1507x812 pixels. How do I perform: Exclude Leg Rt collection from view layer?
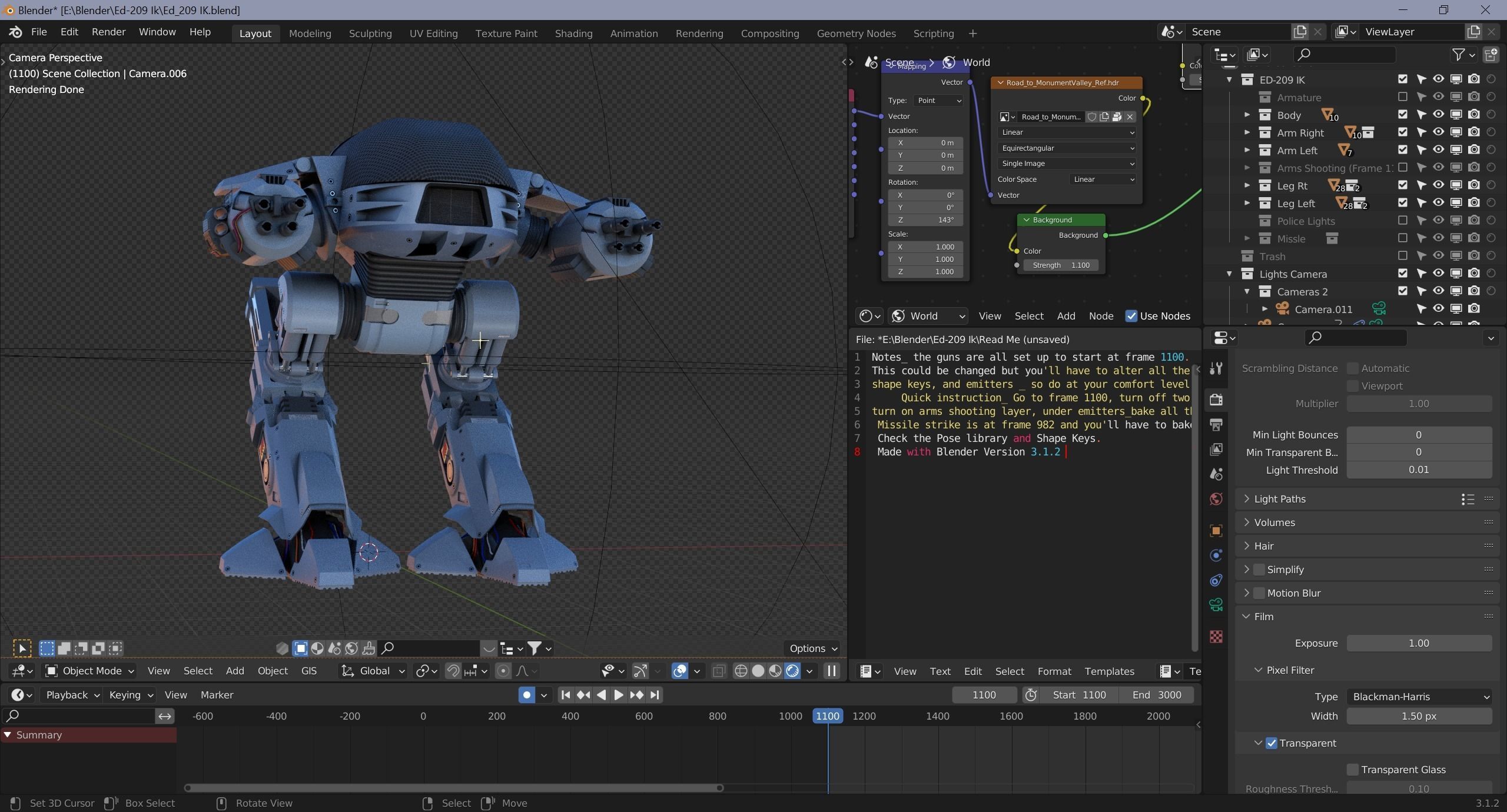pos(1403,185)
